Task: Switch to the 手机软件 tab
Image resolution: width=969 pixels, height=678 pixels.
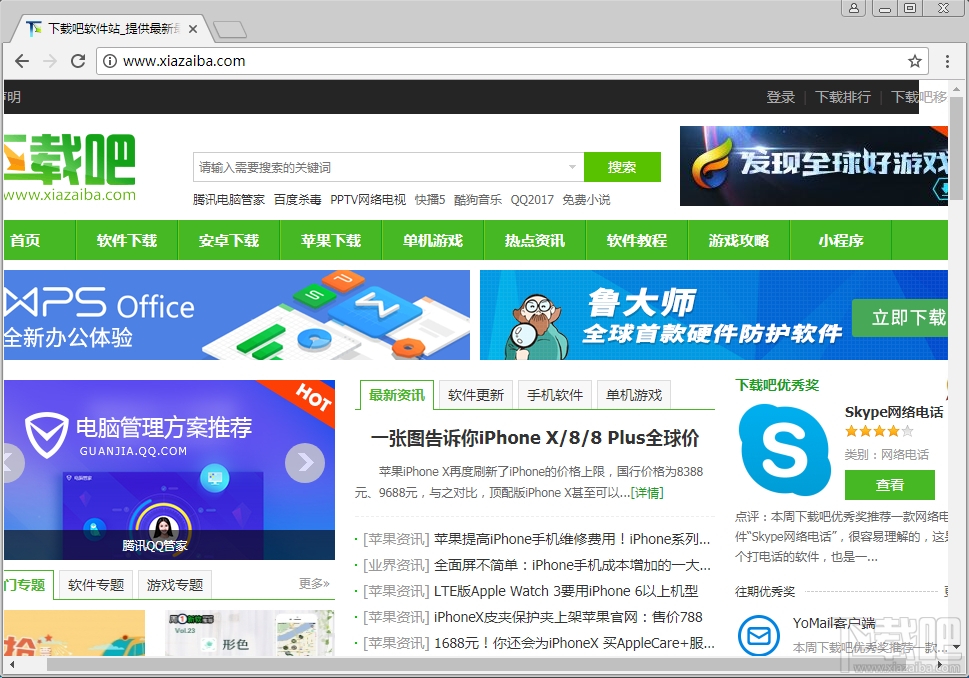Action: [555, 395]
